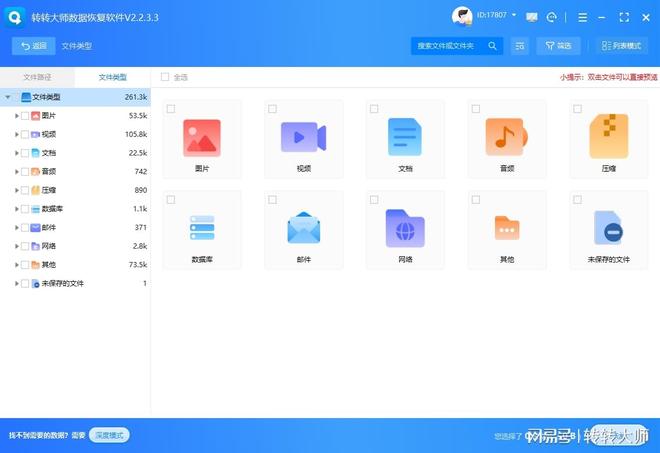Select 文档 icon in sidebar tree

[36, 153]
